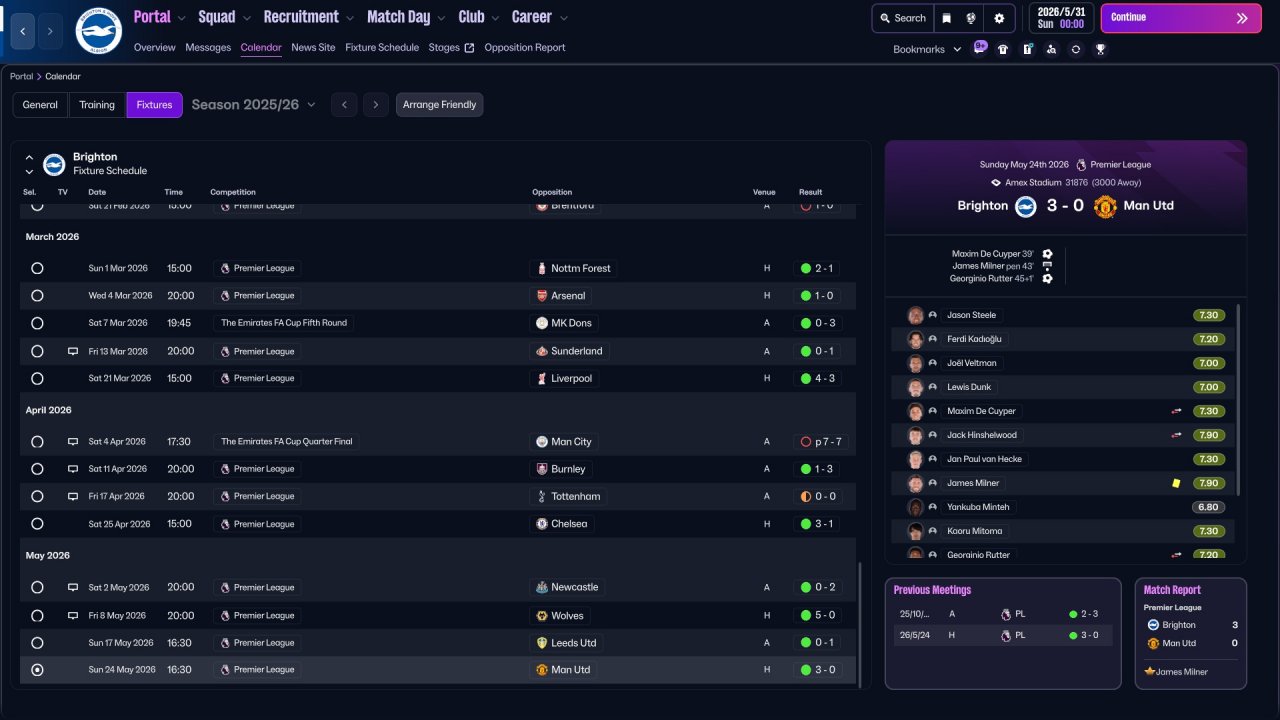This screenshot has height=720, width=1280.
Task: Click the player search bookmark icon
Action: [x=1051, y=49]
